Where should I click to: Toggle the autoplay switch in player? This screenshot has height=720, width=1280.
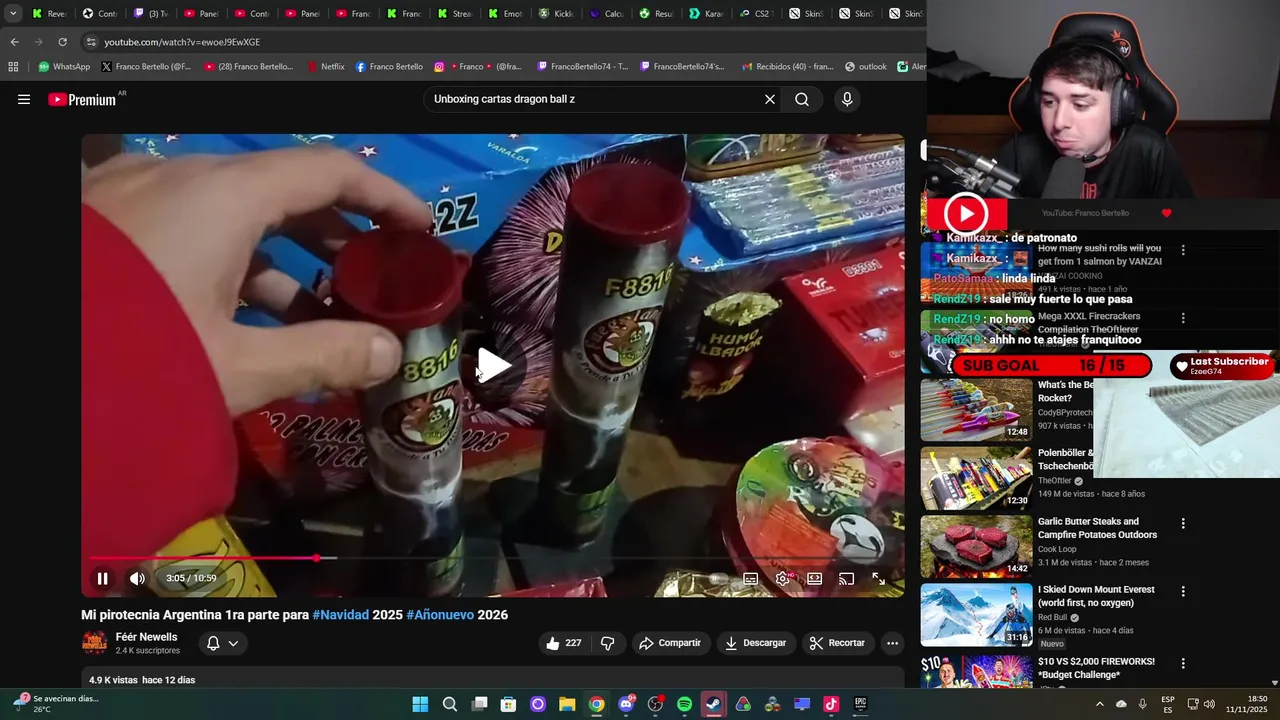click(716, 579)
